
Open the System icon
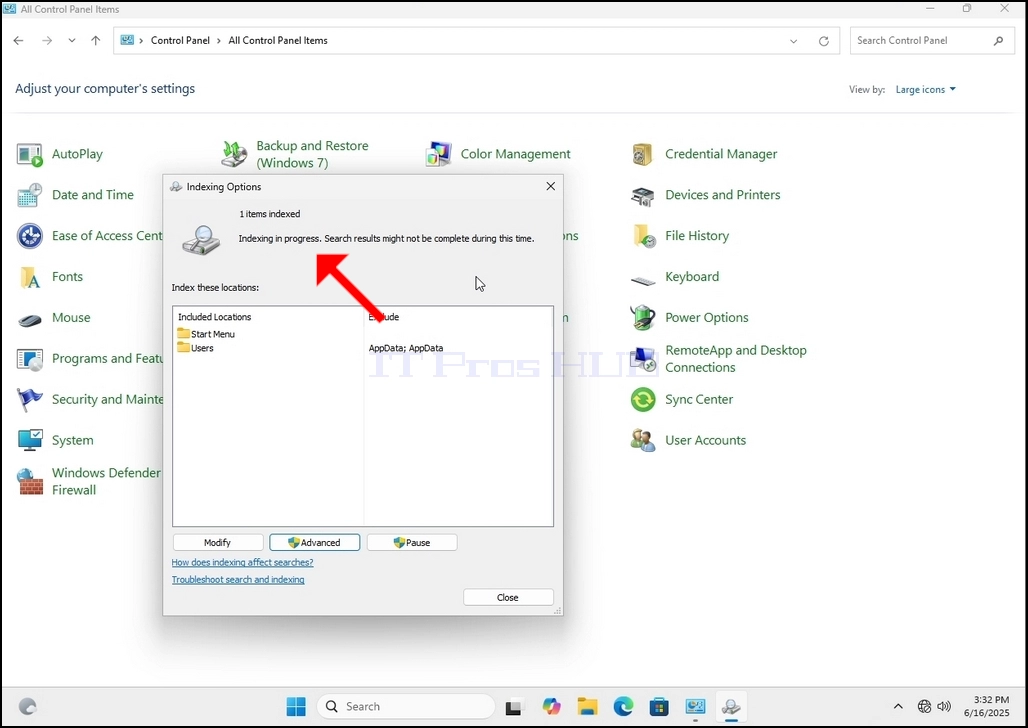pos(30,441)
